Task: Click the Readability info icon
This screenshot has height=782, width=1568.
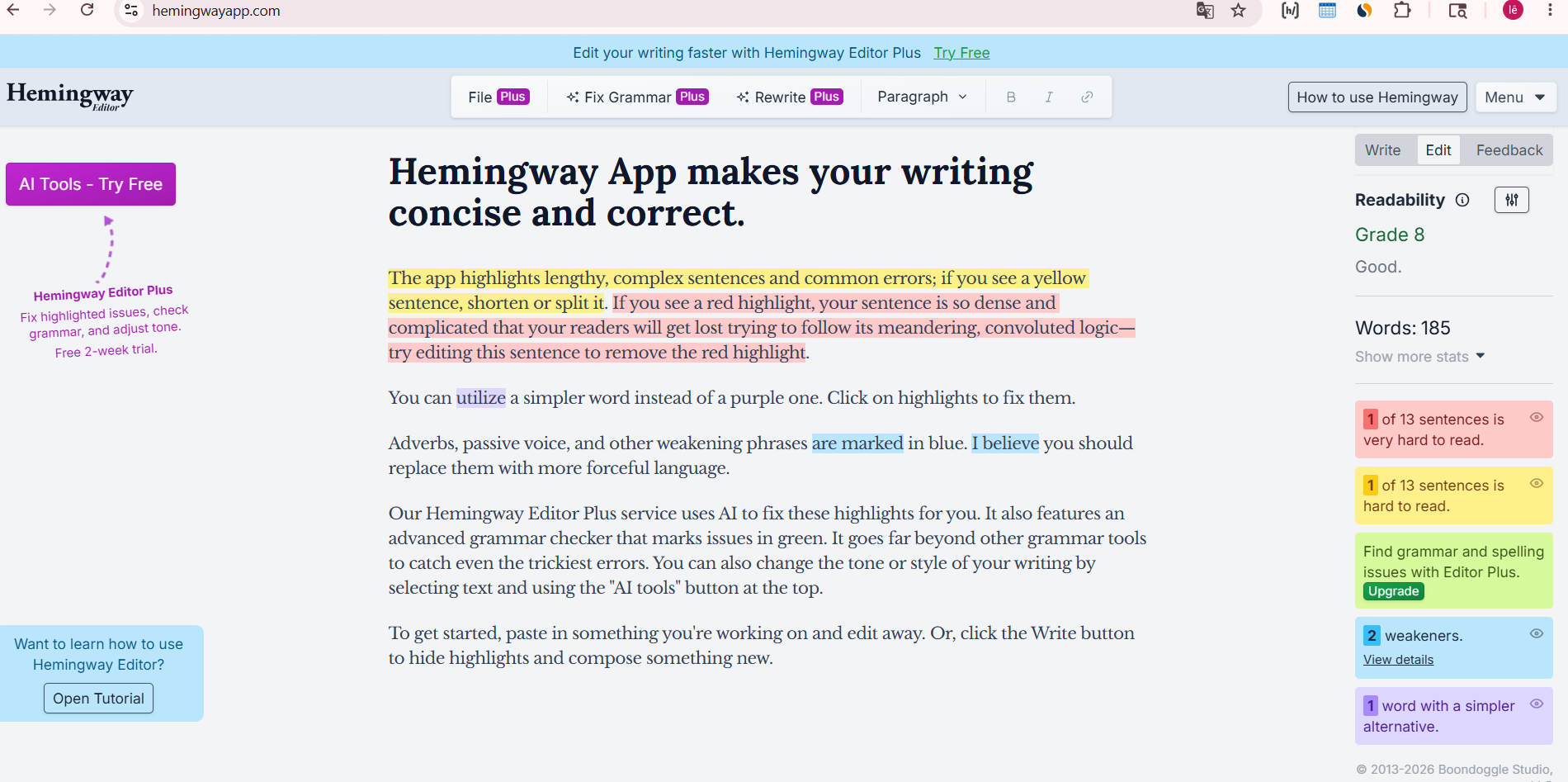Action: [x=1462, y=200]
